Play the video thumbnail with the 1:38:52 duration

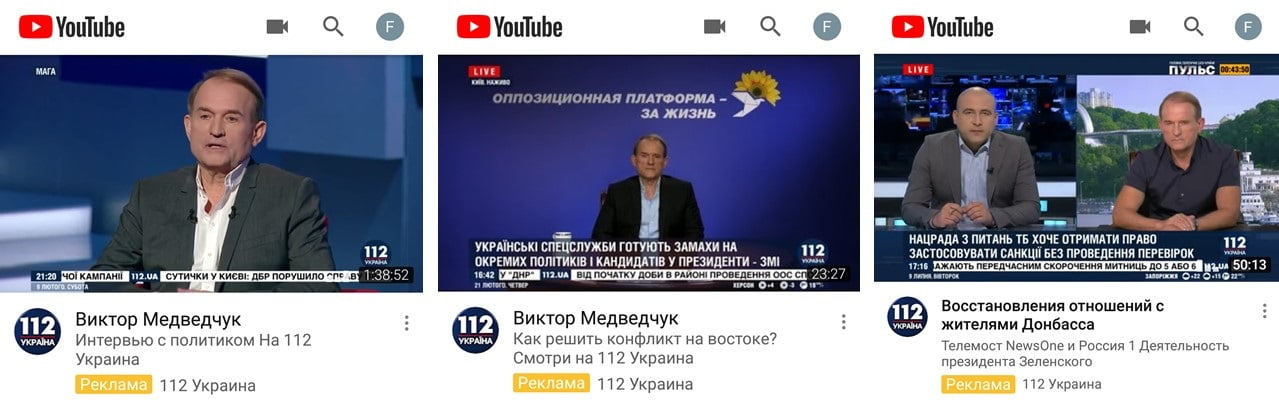211,173
